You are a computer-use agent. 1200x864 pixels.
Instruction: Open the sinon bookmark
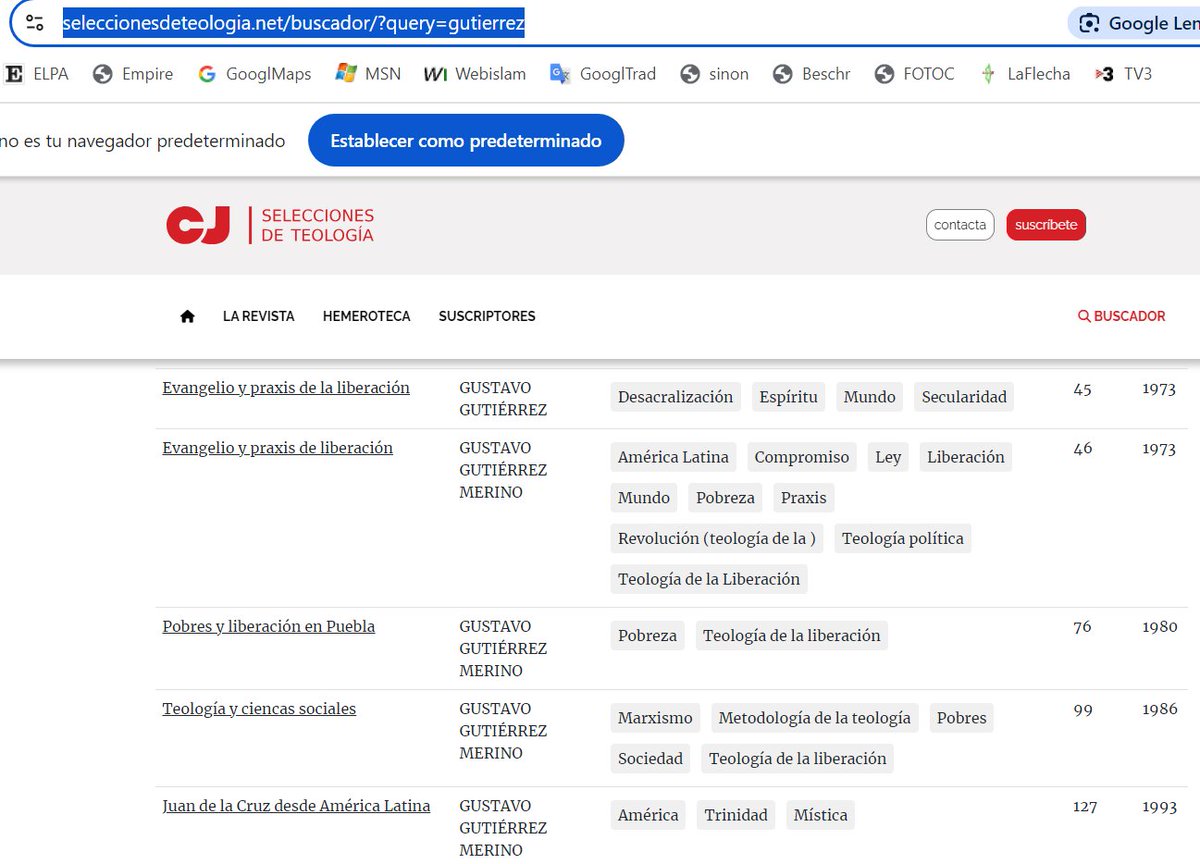(x=714, y=74)
